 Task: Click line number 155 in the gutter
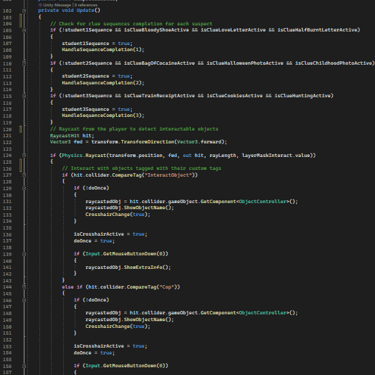(x=7, y=359)
